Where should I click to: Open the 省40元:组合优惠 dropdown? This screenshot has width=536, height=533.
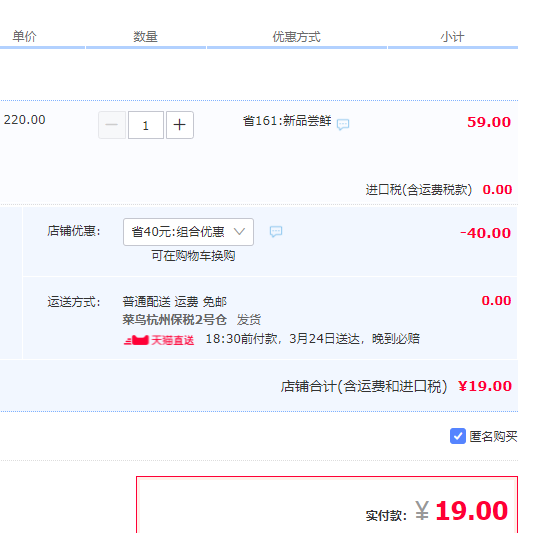coord(188,232)
